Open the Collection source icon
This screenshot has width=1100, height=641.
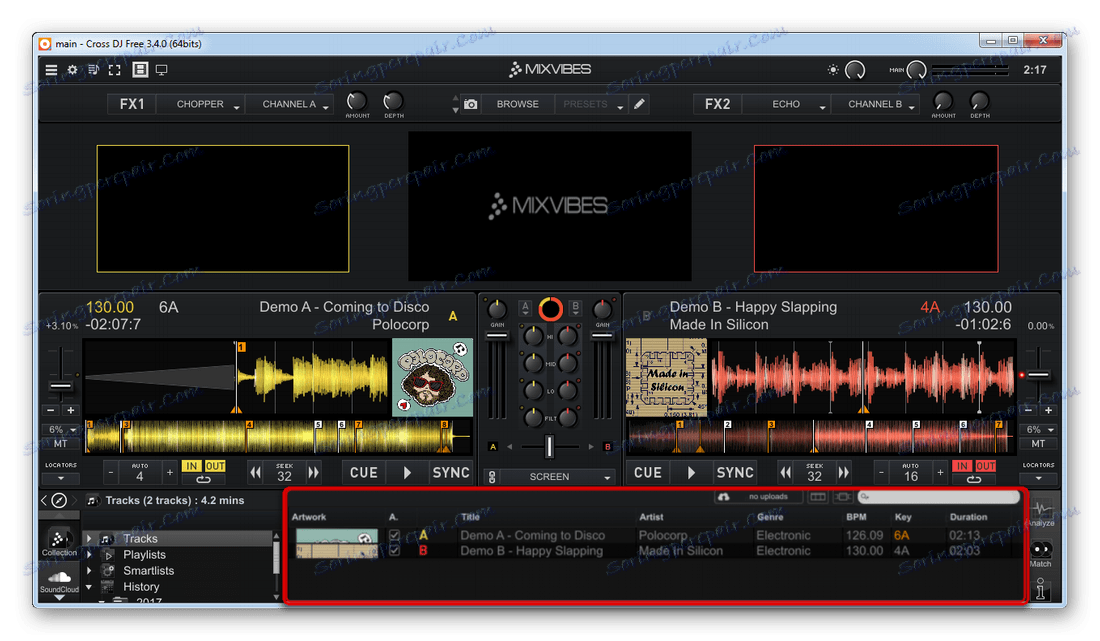59,540
